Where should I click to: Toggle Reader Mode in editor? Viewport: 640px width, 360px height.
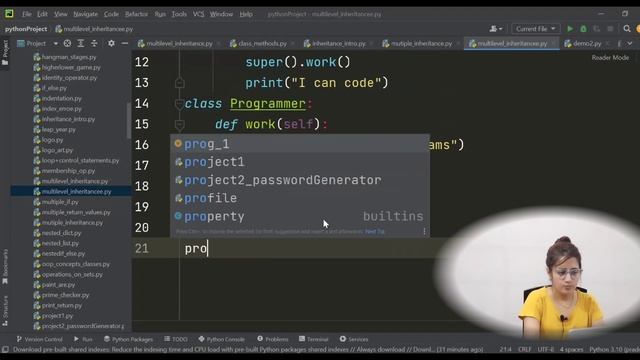pos(610,58)
